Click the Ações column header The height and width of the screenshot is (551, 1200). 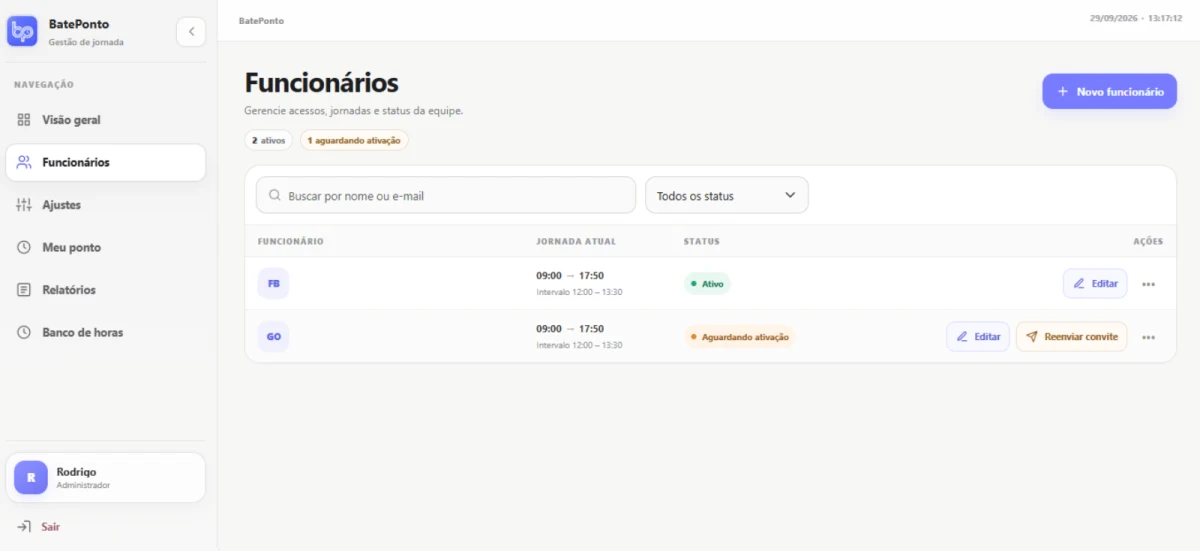tap(1148, 242)
